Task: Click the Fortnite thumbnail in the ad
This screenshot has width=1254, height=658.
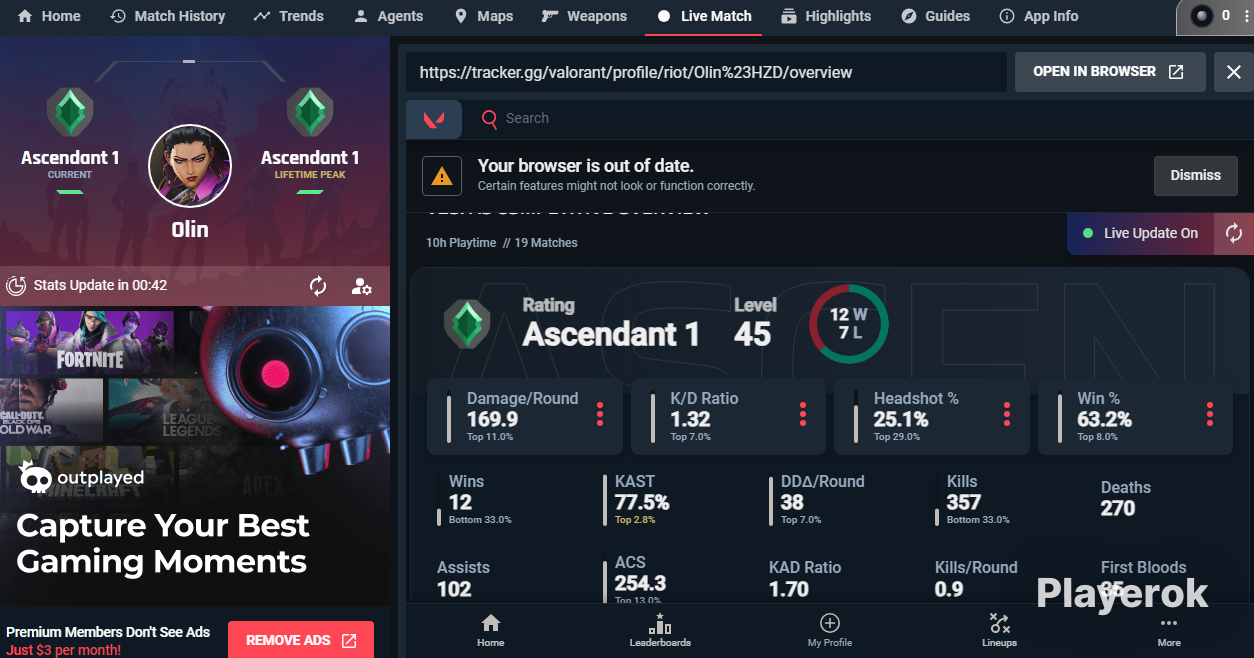Action: 89,342
